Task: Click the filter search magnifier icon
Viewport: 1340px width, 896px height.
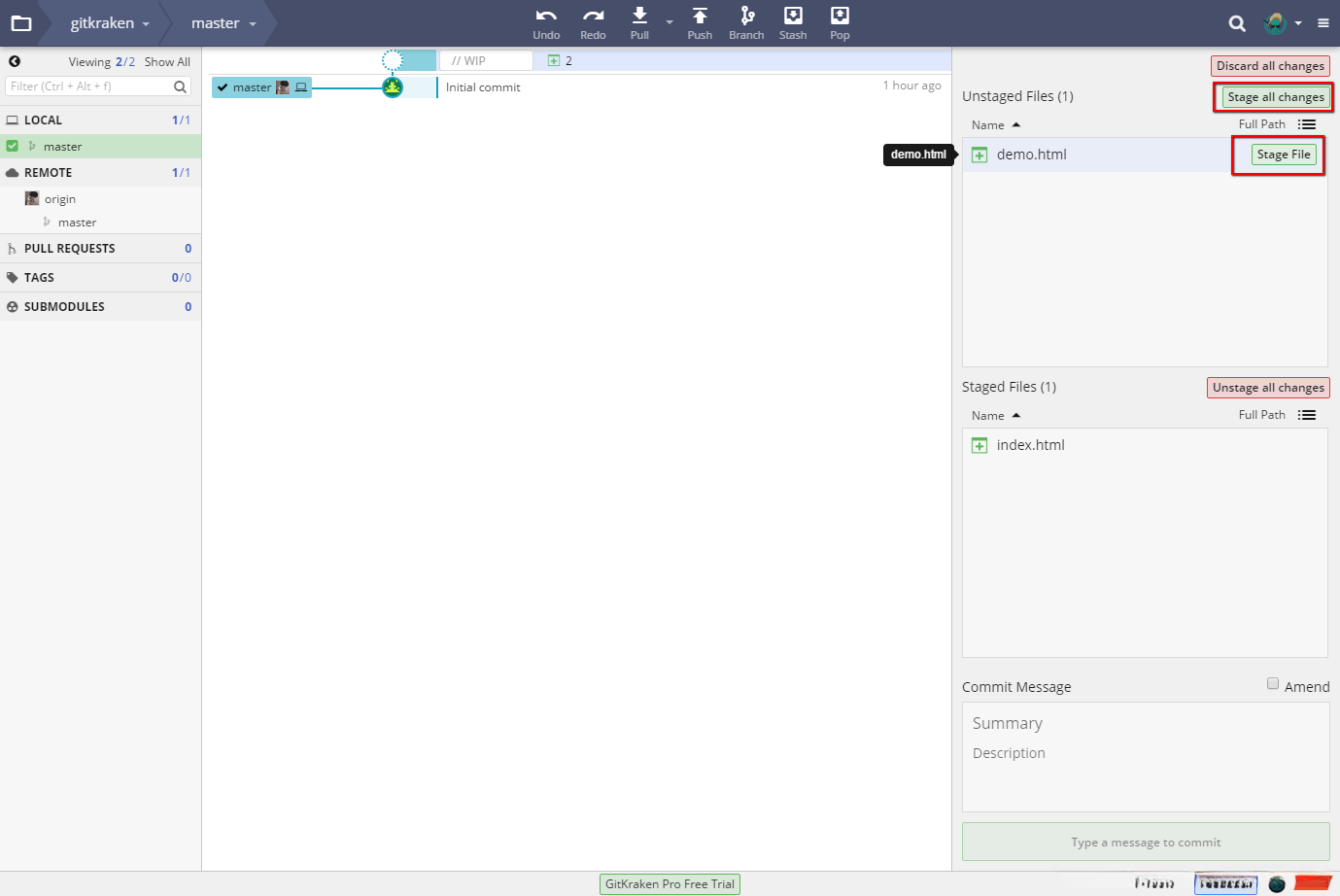Action: coord(181,86)
